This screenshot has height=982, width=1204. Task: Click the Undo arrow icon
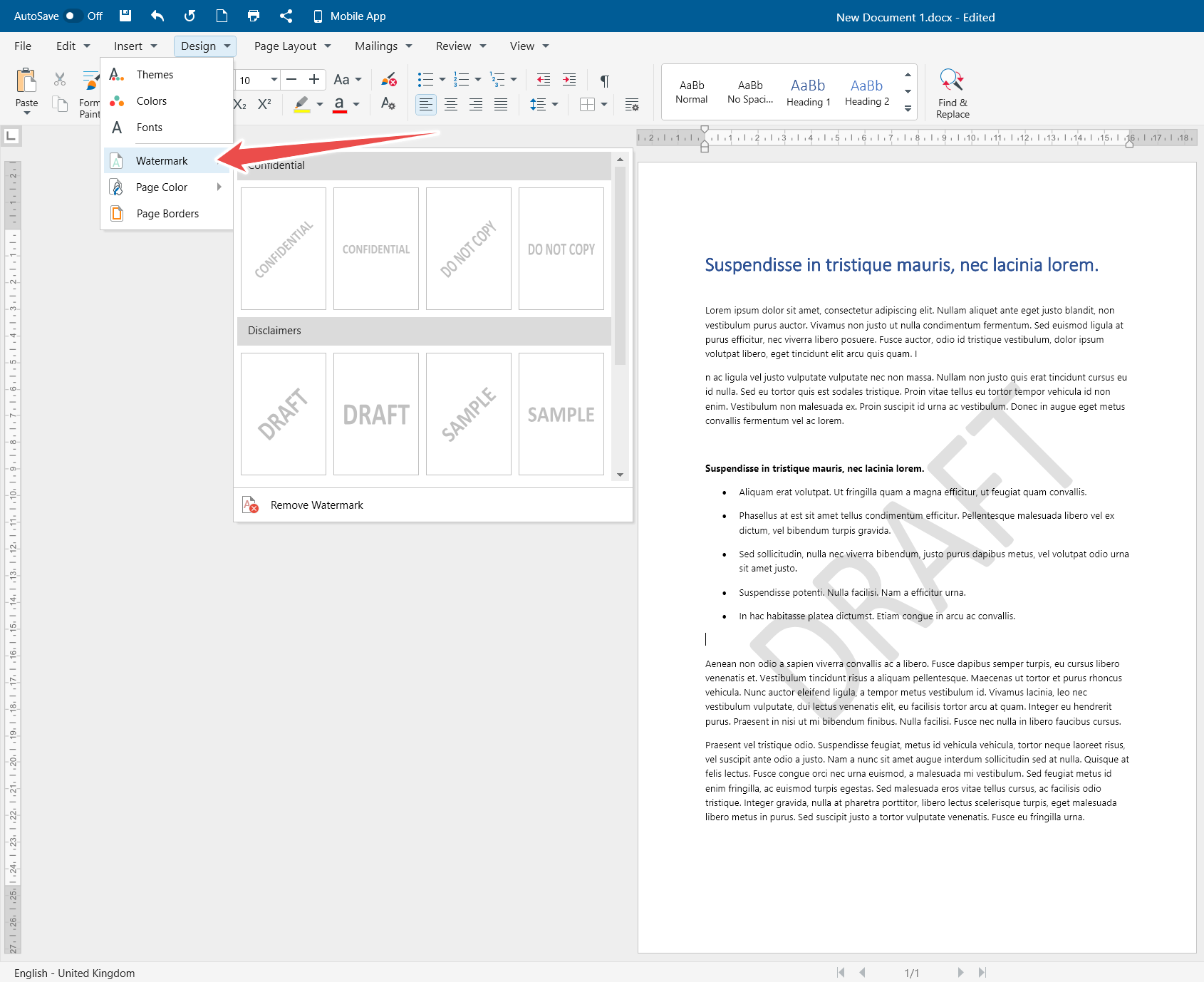point(157,16)
